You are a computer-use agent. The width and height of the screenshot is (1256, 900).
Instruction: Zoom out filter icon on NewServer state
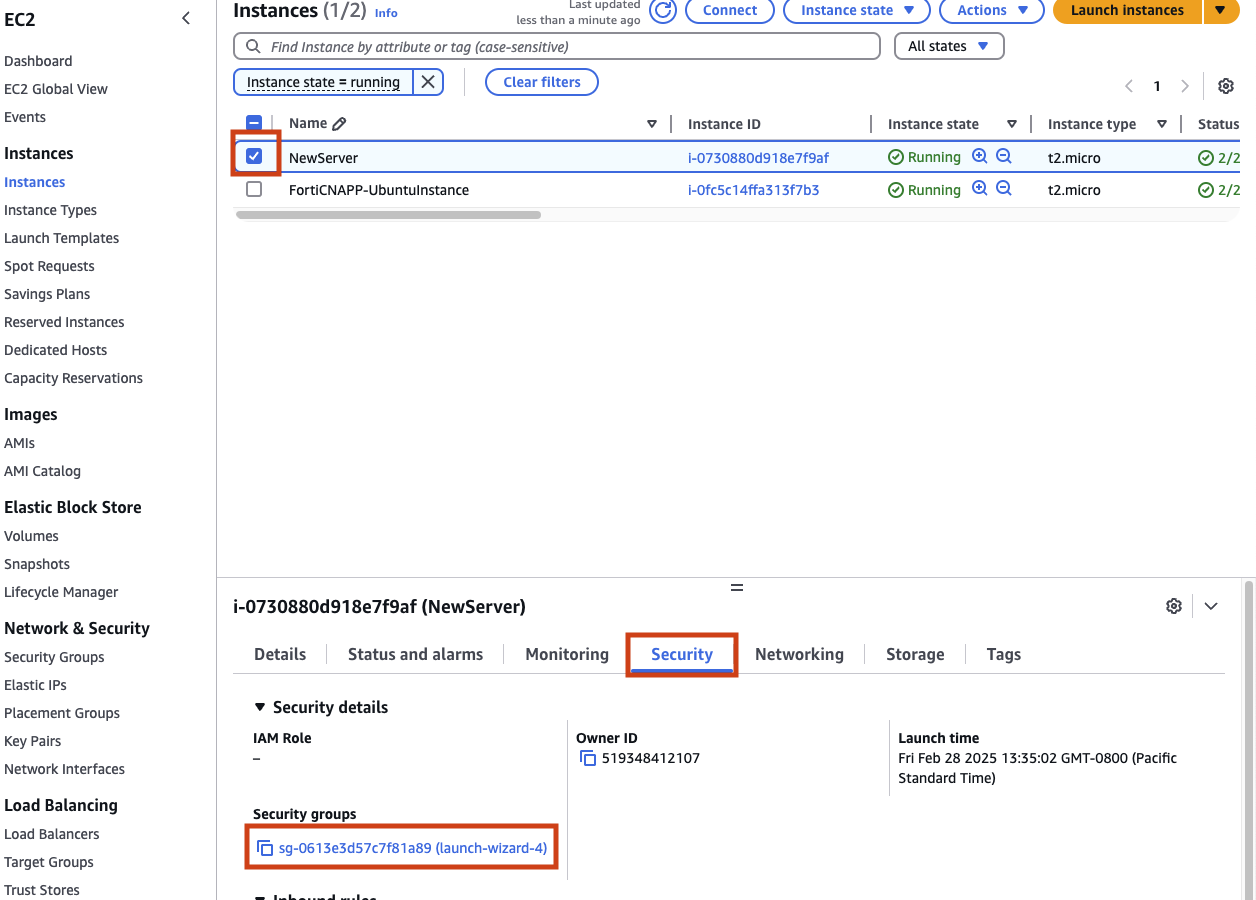point(1004,157)
